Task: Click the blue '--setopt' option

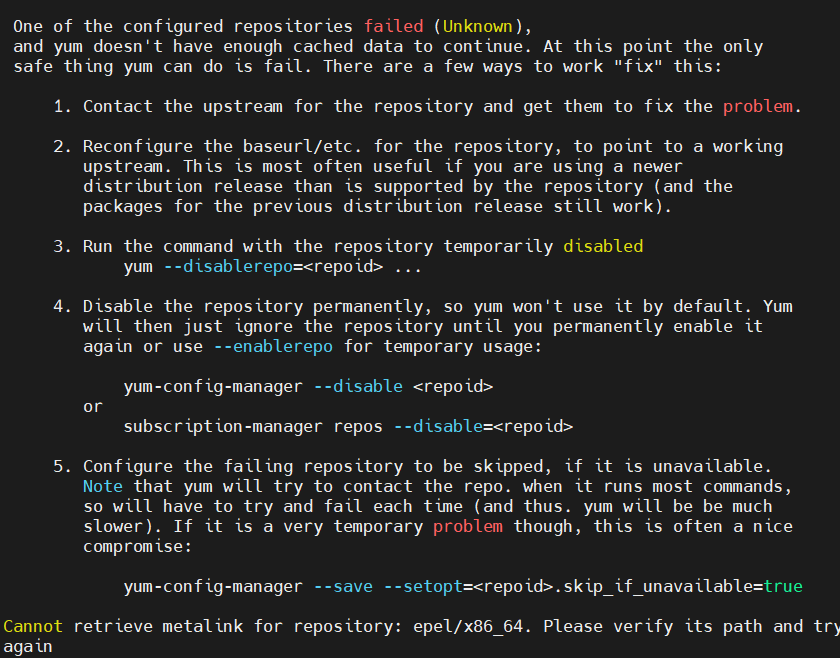Action: (423, 587)
